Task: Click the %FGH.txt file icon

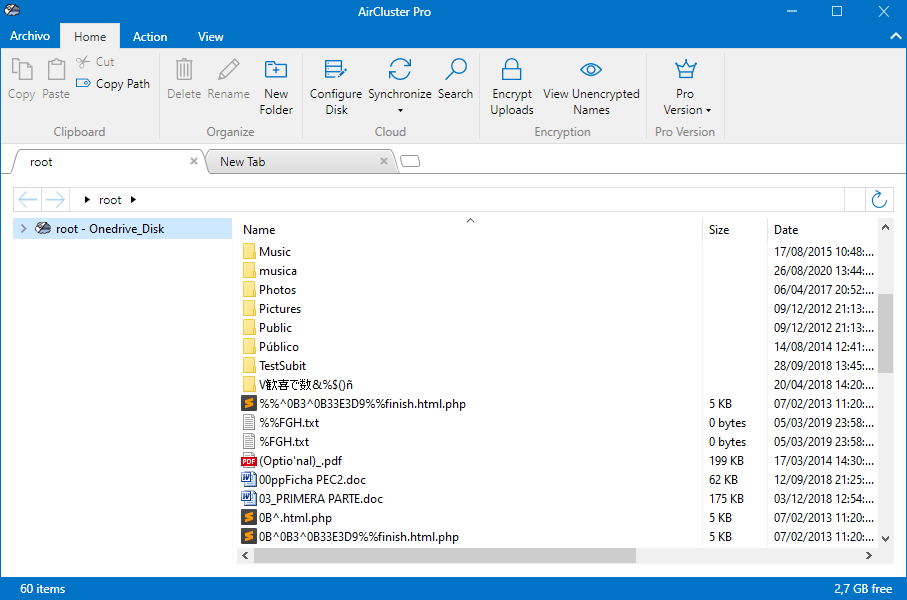Action: click(249, 442)
